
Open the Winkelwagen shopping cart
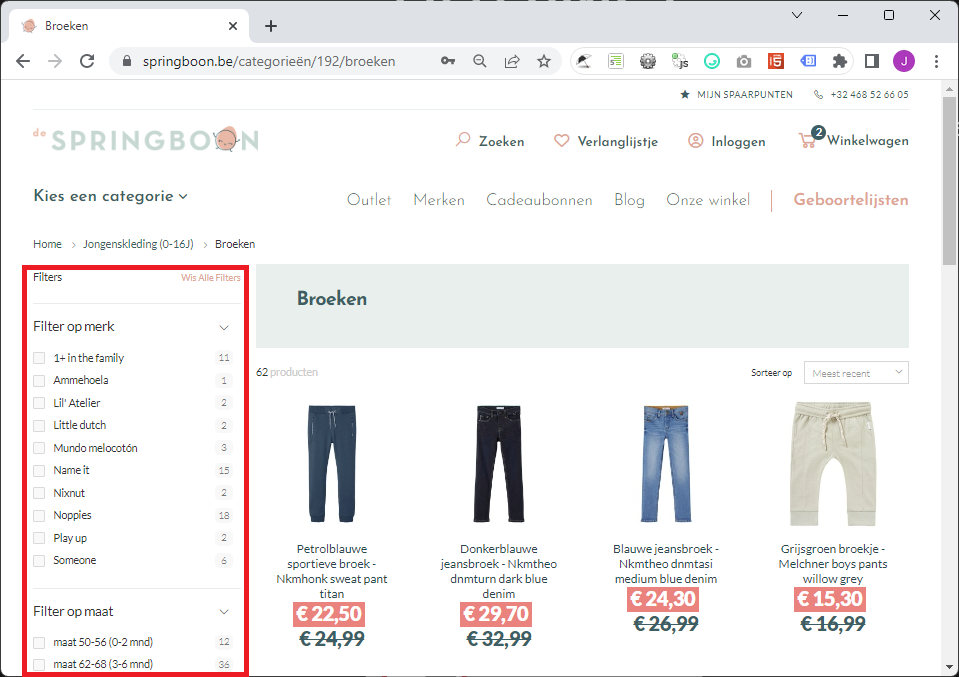coord(853,139)
